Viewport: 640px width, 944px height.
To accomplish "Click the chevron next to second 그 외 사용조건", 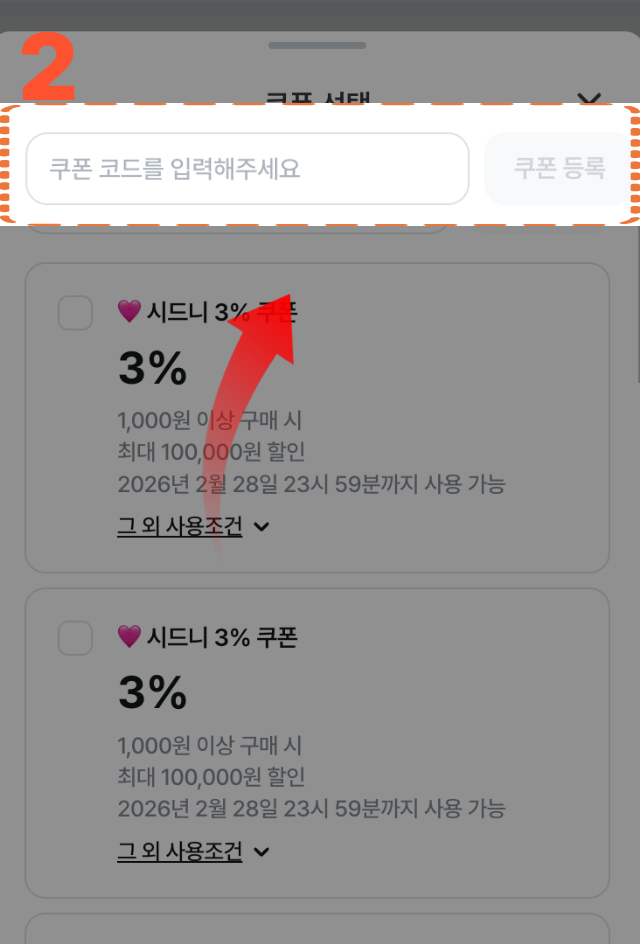I will coord(261,850).
